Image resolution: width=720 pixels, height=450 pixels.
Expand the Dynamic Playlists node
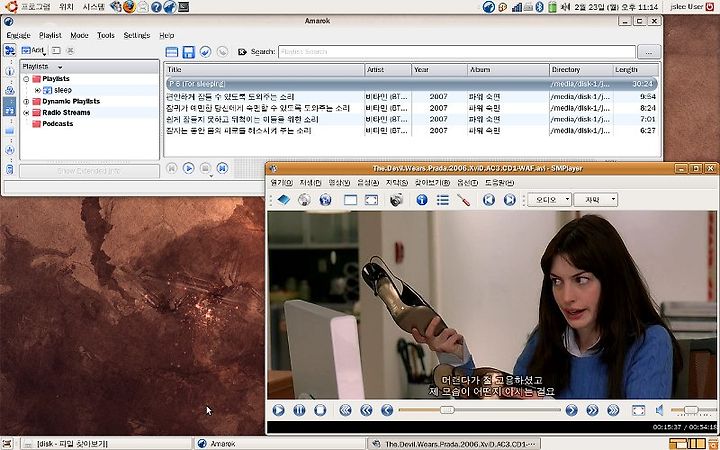26,101
